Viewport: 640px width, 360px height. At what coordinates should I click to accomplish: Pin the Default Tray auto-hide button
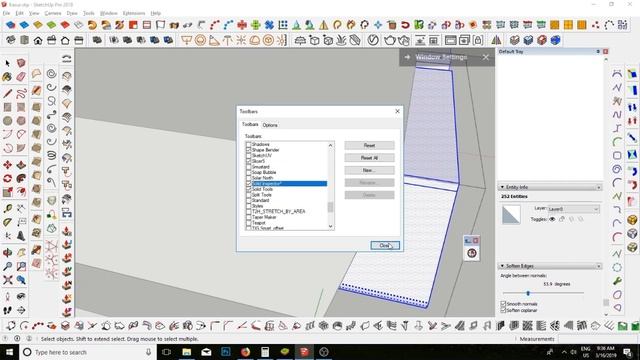[x=598, y=51]
